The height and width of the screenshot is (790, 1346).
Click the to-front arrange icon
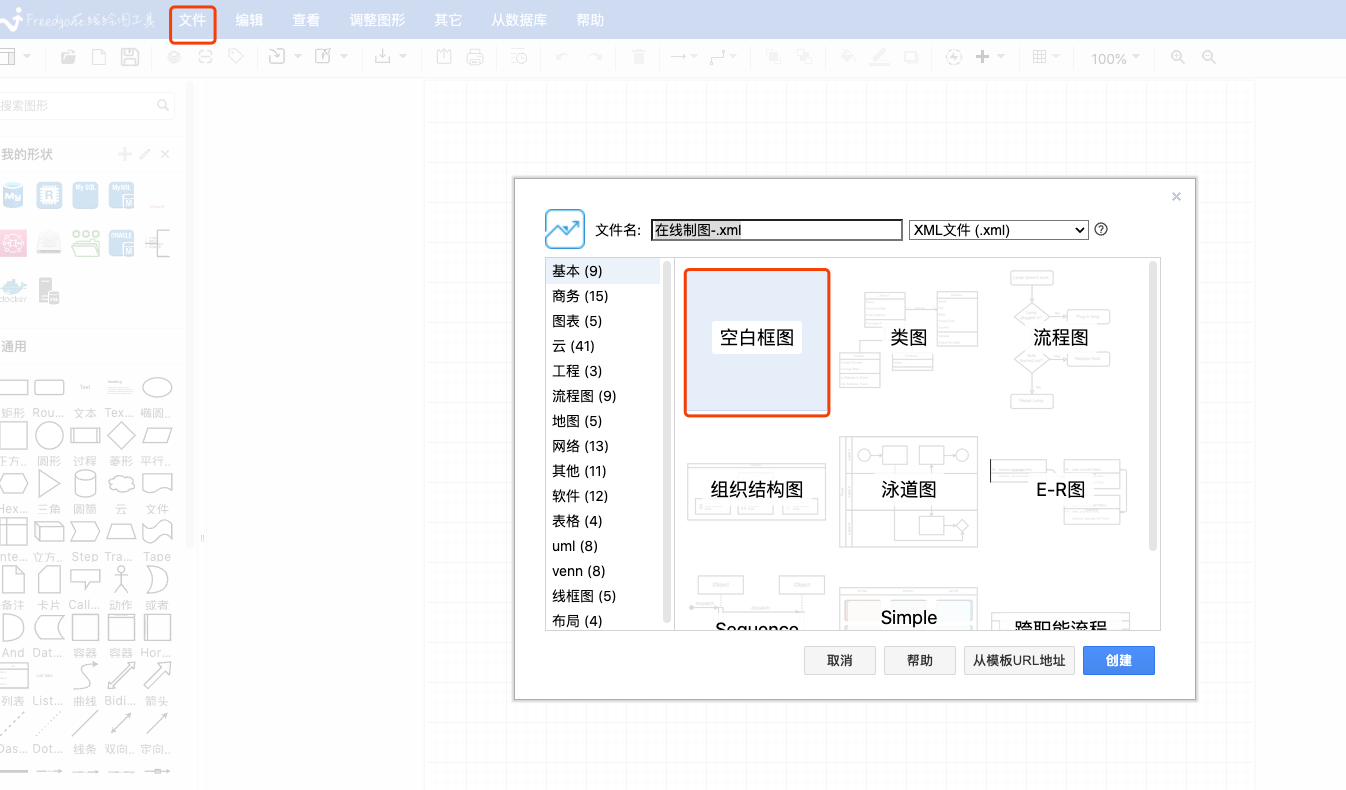click(x=773, y=57)
